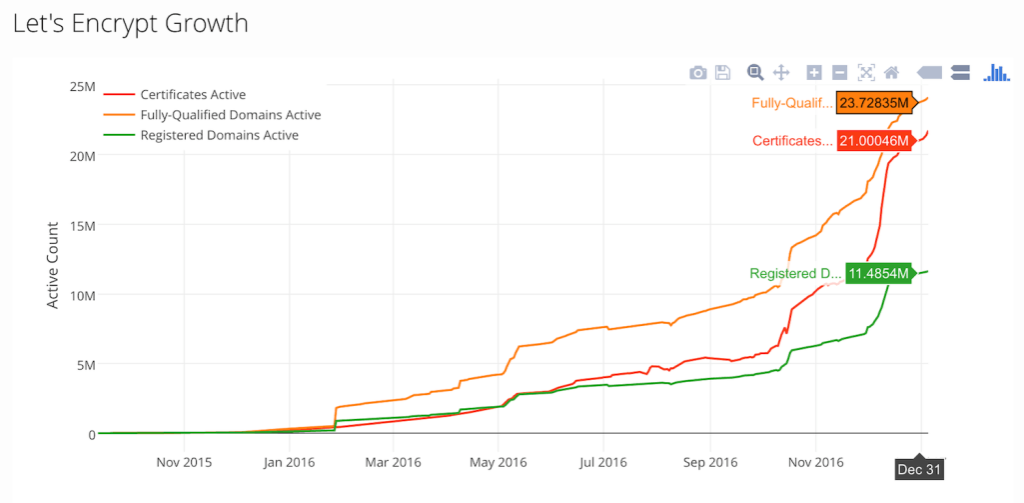Click the Autoscale icon
Screen dimensions: 1024x503
click(x=866, y=72)
